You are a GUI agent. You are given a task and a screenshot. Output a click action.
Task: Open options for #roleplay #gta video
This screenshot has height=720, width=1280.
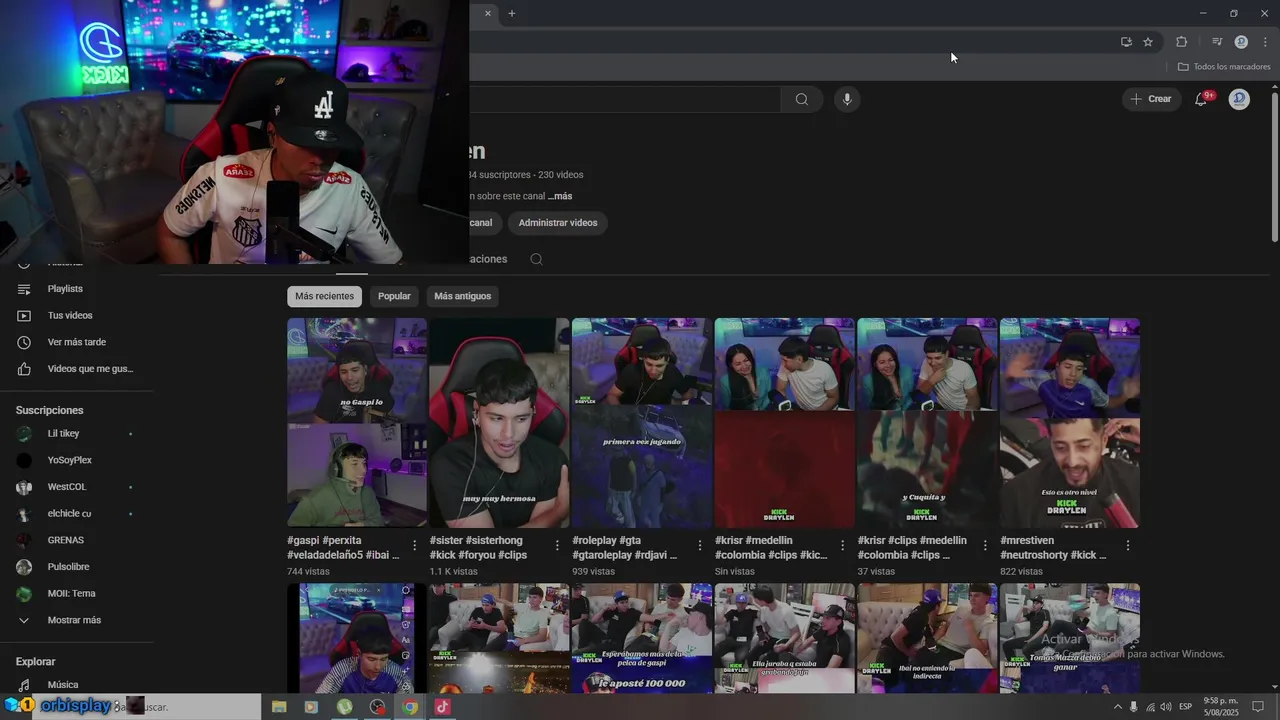[700, 546]
